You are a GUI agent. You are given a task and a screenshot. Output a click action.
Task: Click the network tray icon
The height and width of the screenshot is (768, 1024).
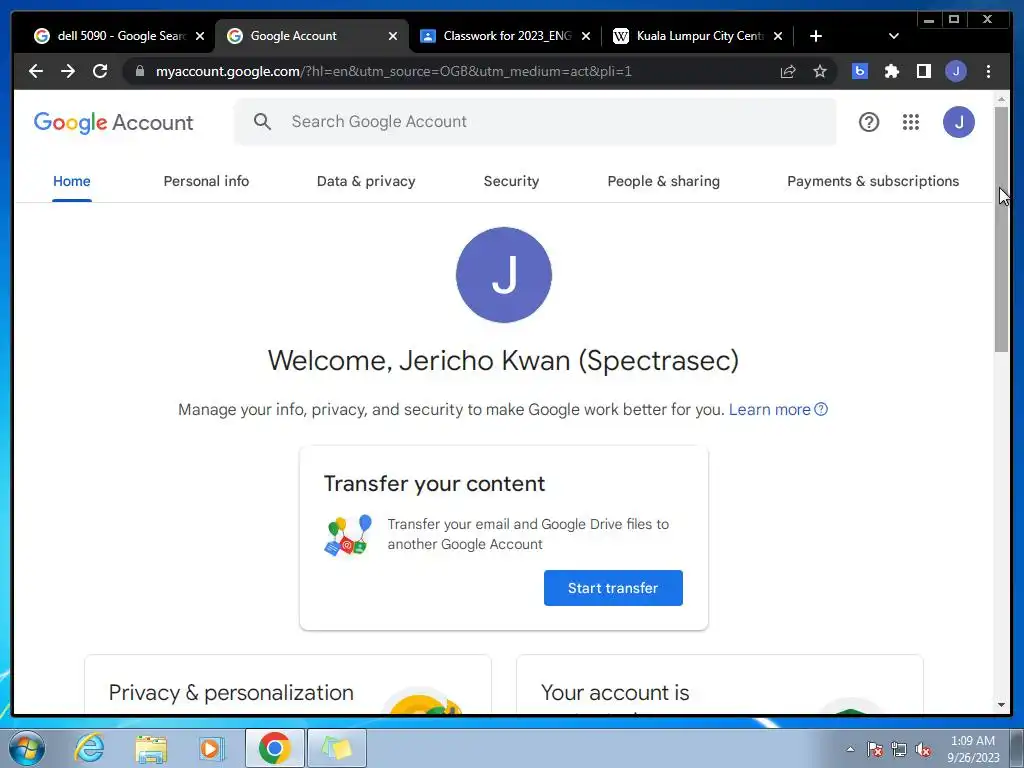[x=899, y=749]
